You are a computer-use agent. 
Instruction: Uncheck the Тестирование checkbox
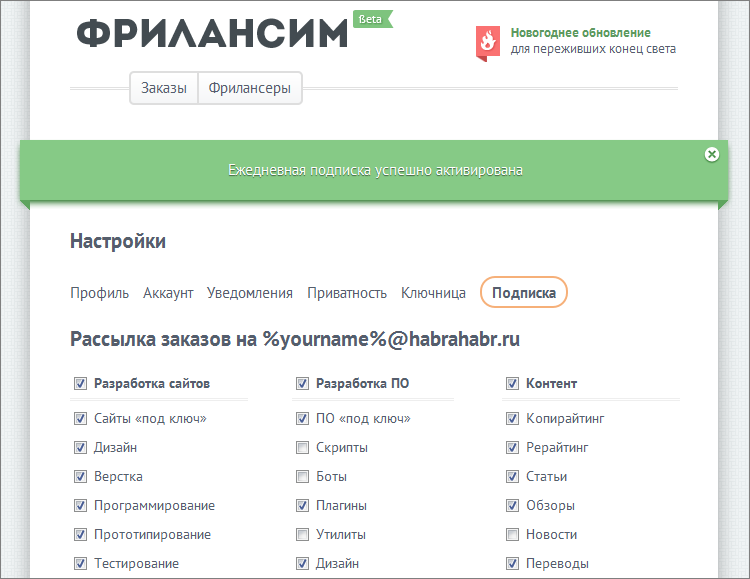[x=80, y=563]
